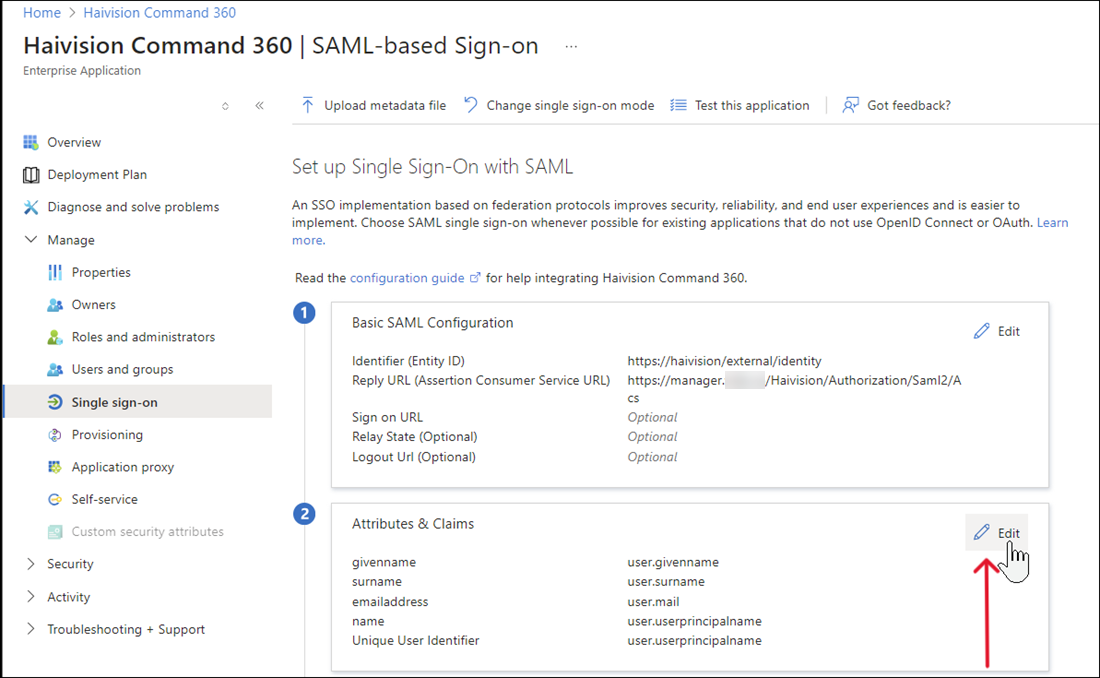This screenshot has height=678, width=1100.
Task: Open the ellipsis menu next to SAML-based Sign-on
Action: (573, 44)
